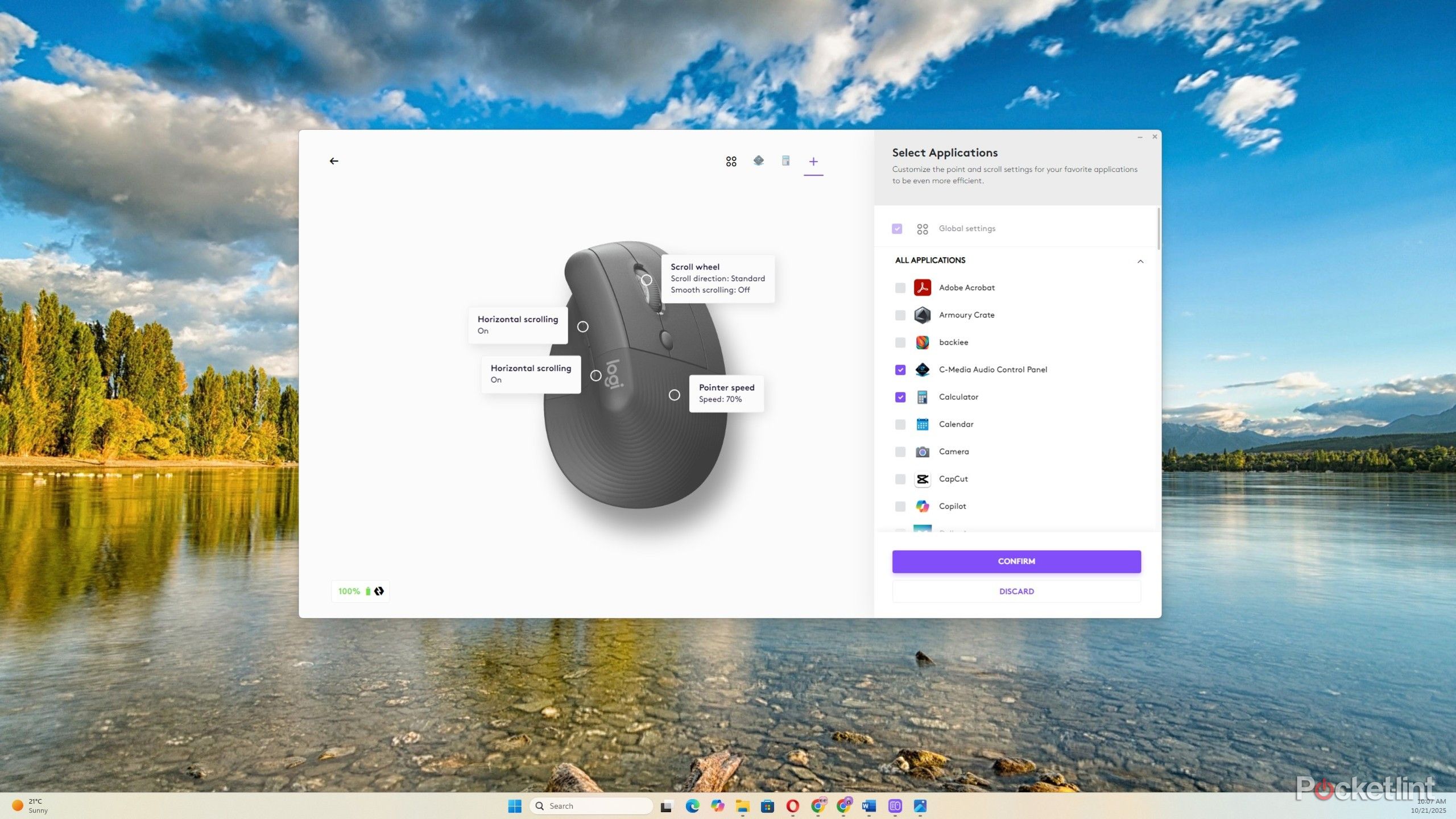This screenshot has width=1456, height=819.
Task: Click the Calculator app icon in the list
Action: pos(922,397)
